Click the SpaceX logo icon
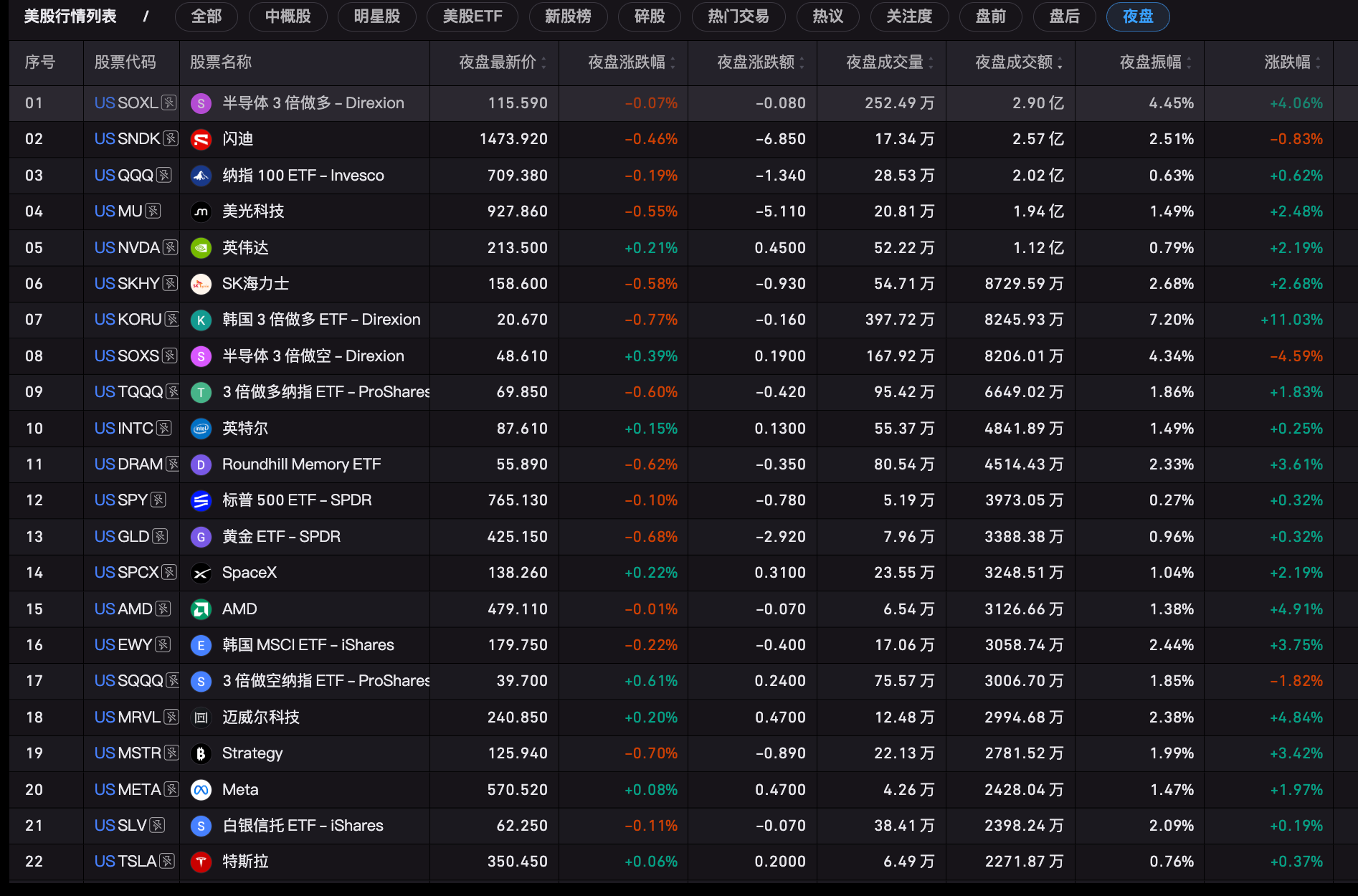 pos(201,573)
